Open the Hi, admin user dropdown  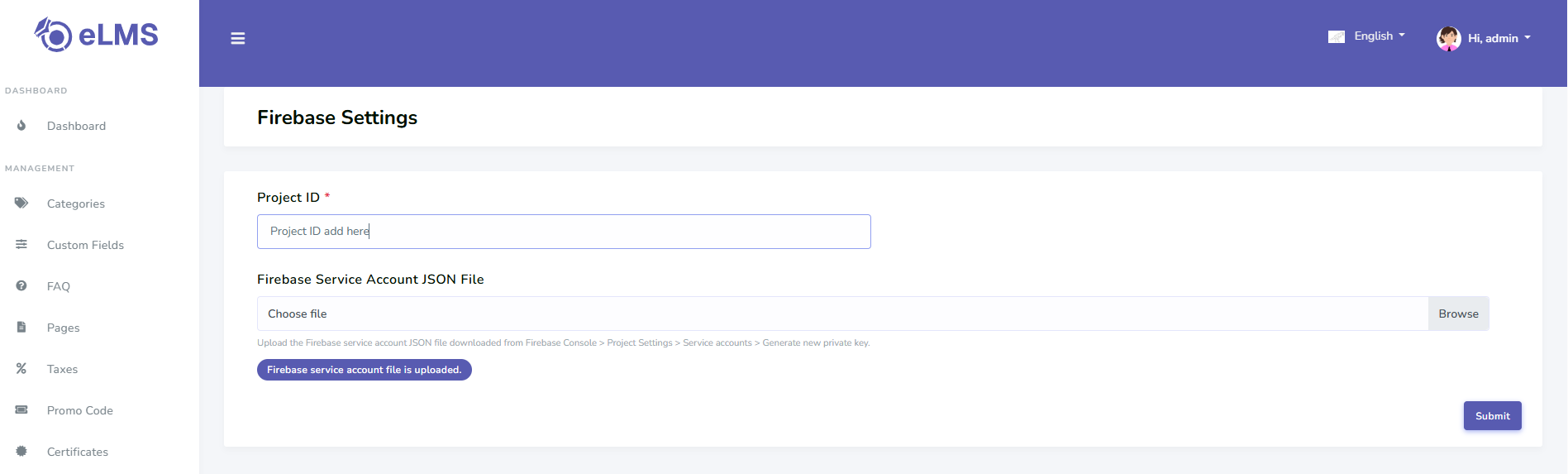coord(1499,38)
